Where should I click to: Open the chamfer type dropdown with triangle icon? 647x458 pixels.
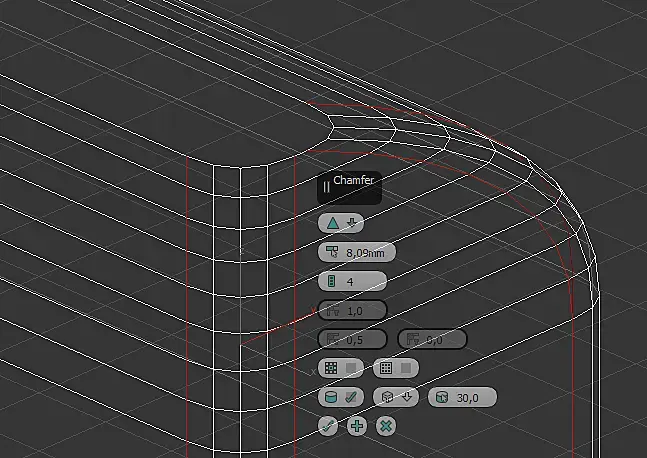(341, 223)
